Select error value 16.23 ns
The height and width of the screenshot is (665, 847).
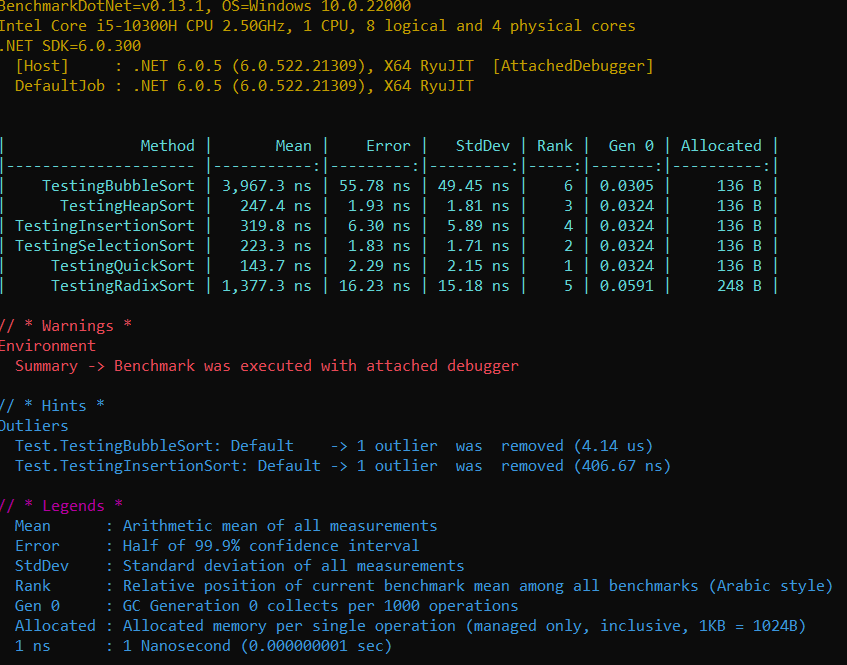click(375, 286)
